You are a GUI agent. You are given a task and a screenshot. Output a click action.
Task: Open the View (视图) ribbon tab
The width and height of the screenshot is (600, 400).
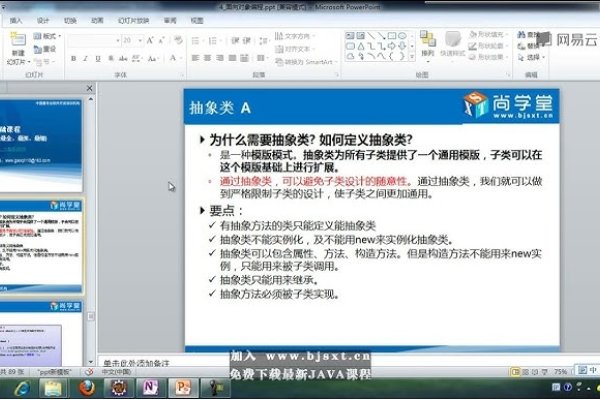[x=197, y=20]
